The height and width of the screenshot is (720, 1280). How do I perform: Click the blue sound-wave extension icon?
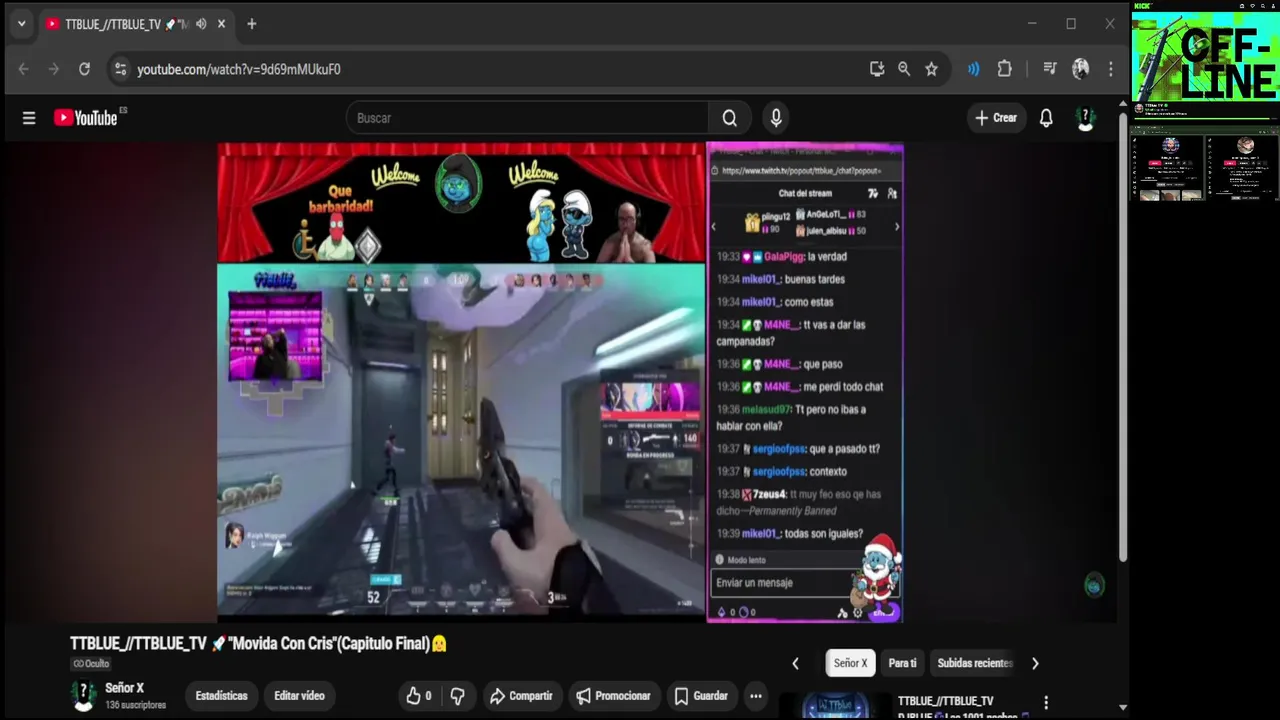pyautogui.click(x=973, y=69)
